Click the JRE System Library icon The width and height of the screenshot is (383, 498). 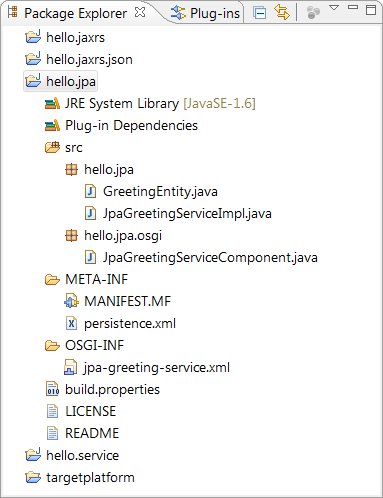(x=52, y=104)
